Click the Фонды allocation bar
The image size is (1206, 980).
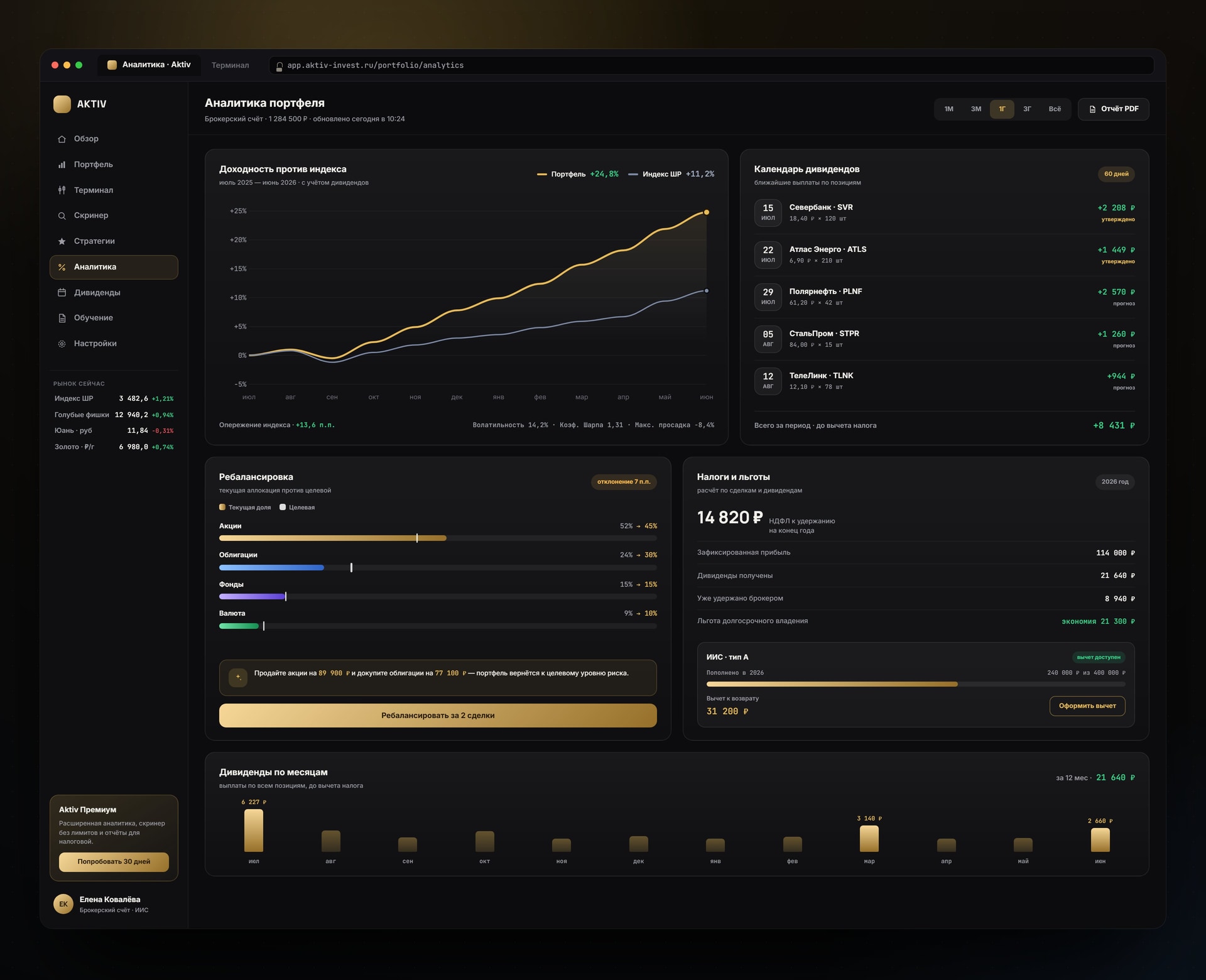tap(438, 597)
